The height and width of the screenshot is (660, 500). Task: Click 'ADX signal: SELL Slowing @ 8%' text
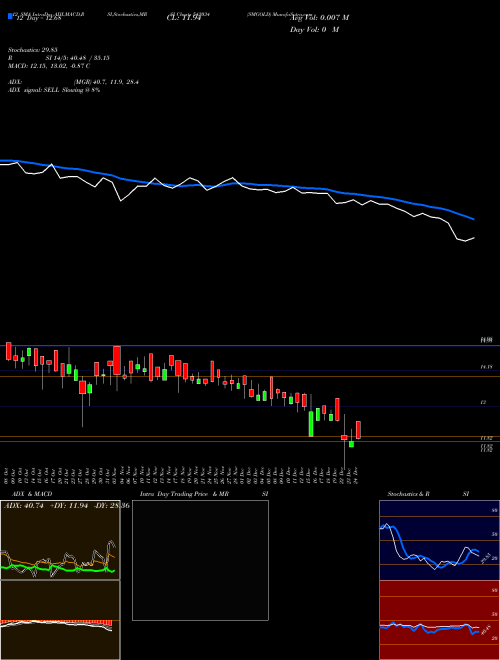click(54, 90)
